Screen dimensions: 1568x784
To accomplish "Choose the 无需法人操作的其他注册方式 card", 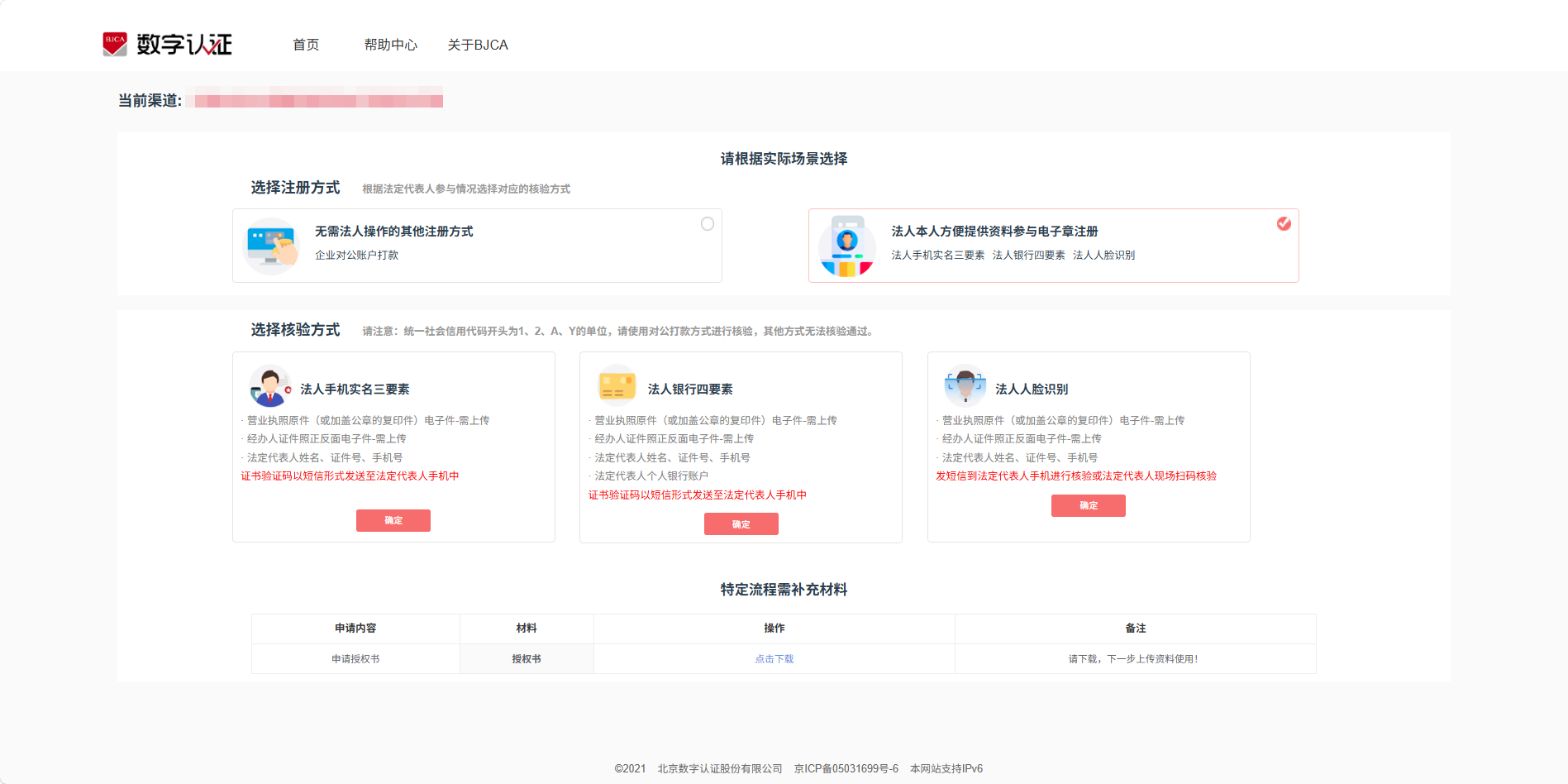I will point(477,246).
